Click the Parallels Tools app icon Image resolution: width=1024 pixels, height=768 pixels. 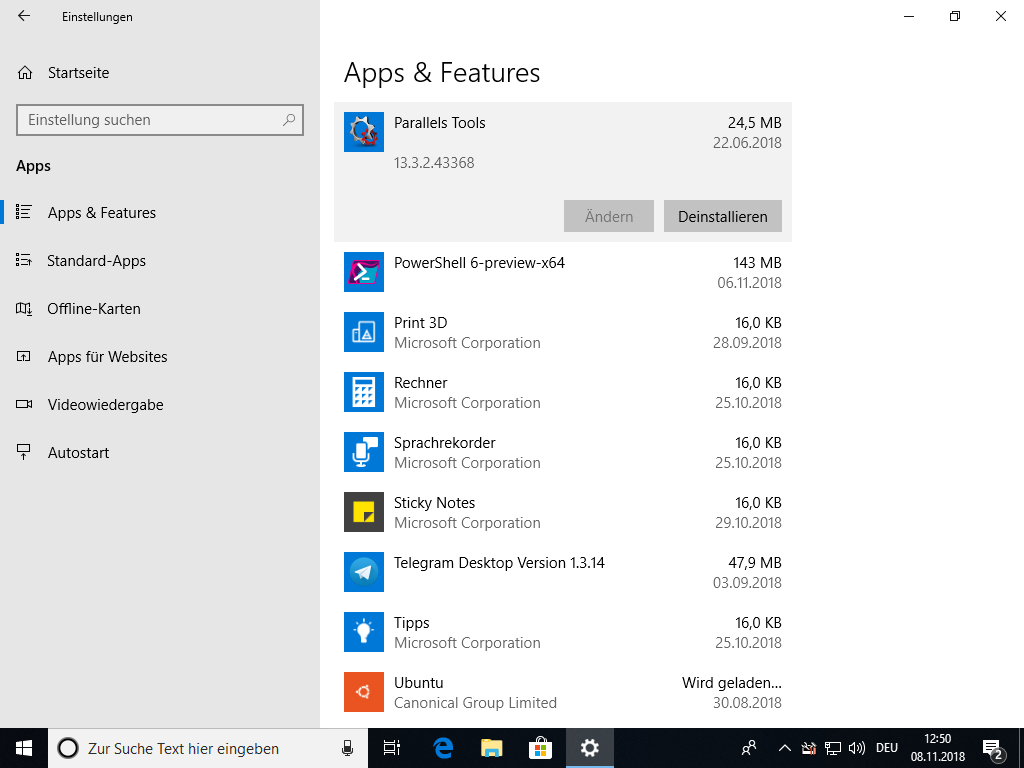[x=363, y=132]
